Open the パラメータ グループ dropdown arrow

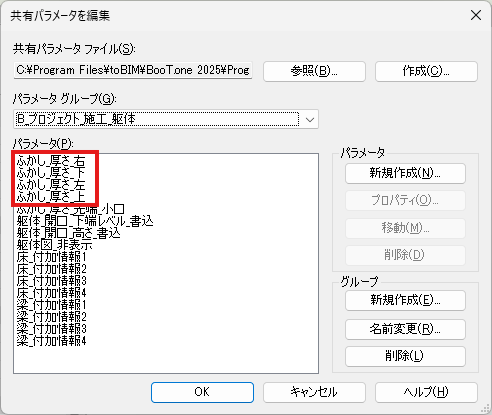tap(310, 119)
